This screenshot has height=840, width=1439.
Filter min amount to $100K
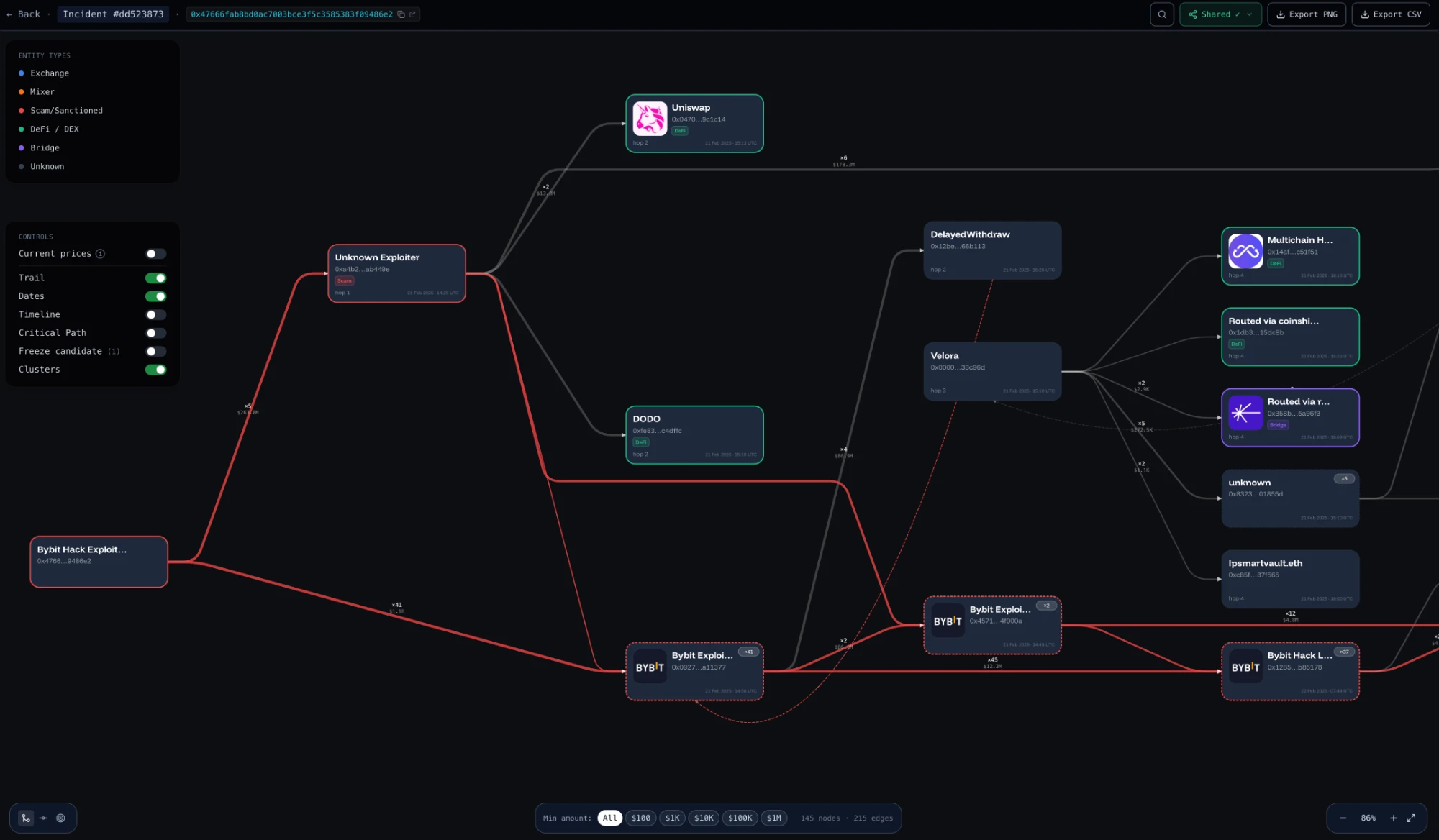(740, 818)
